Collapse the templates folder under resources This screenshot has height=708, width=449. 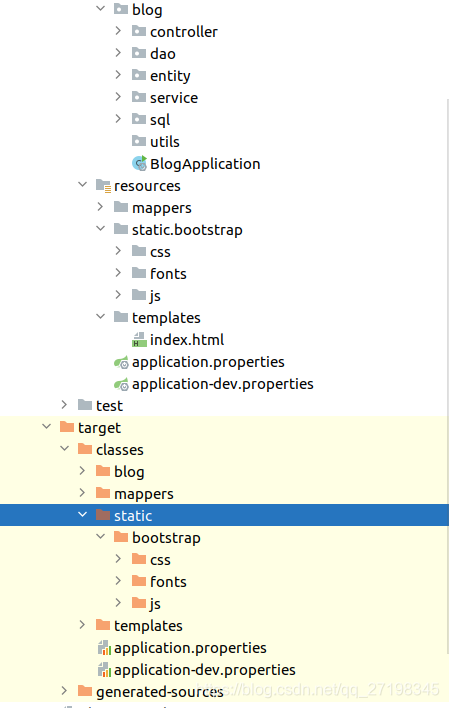point(100,317)
